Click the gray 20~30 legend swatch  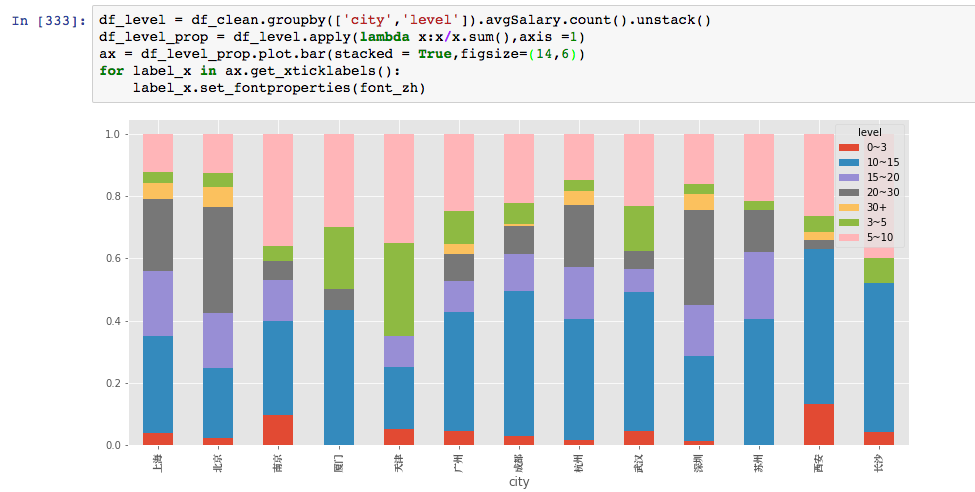click(848, 192)
